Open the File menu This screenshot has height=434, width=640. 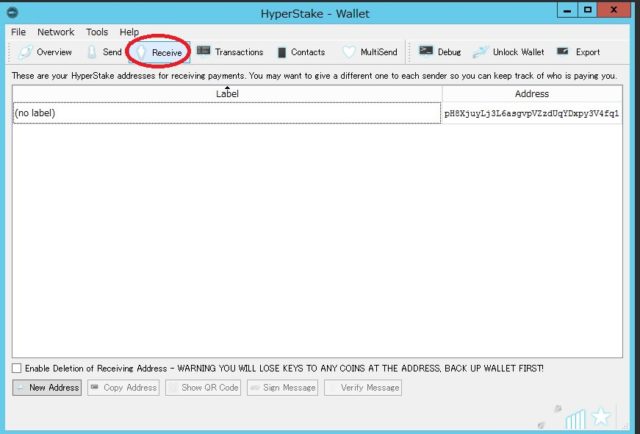pyautogui.click(x=18, y=32)
